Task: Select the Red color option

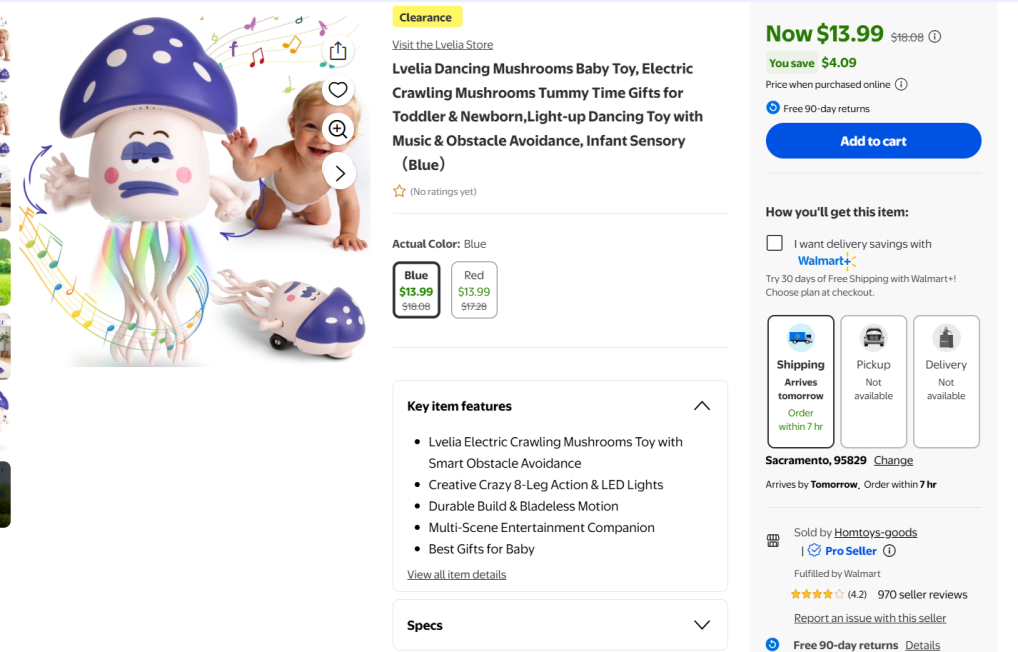Action: (x=474, y=290)
